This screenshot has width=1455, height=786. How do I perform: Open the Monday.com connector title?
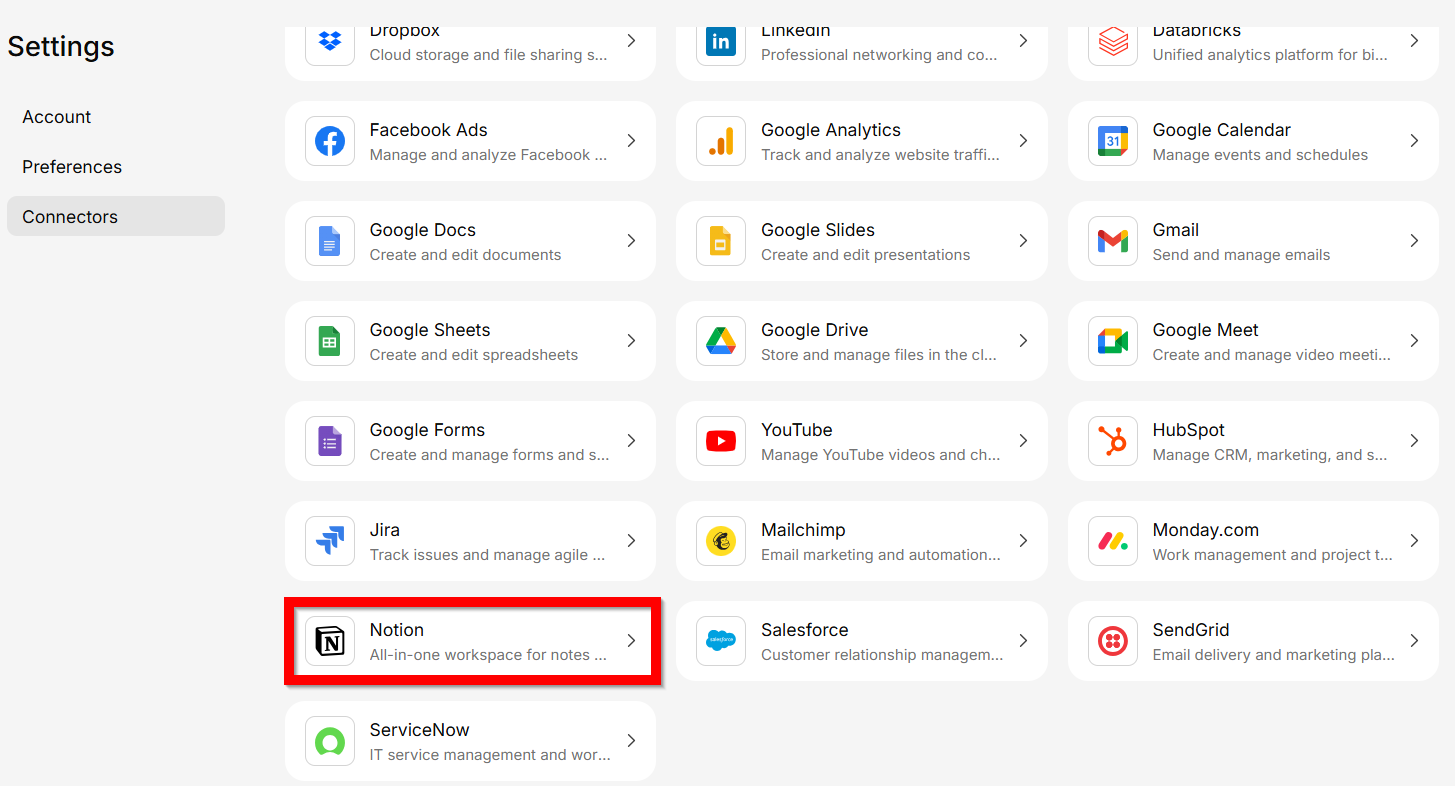(1205, 530)
